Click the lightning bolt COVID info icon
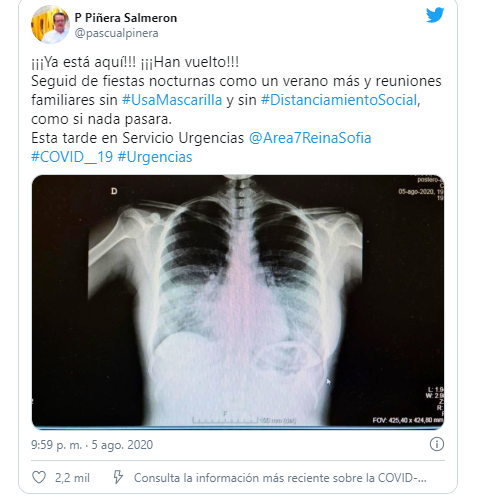482x497 pixels. tap(118, 477)
